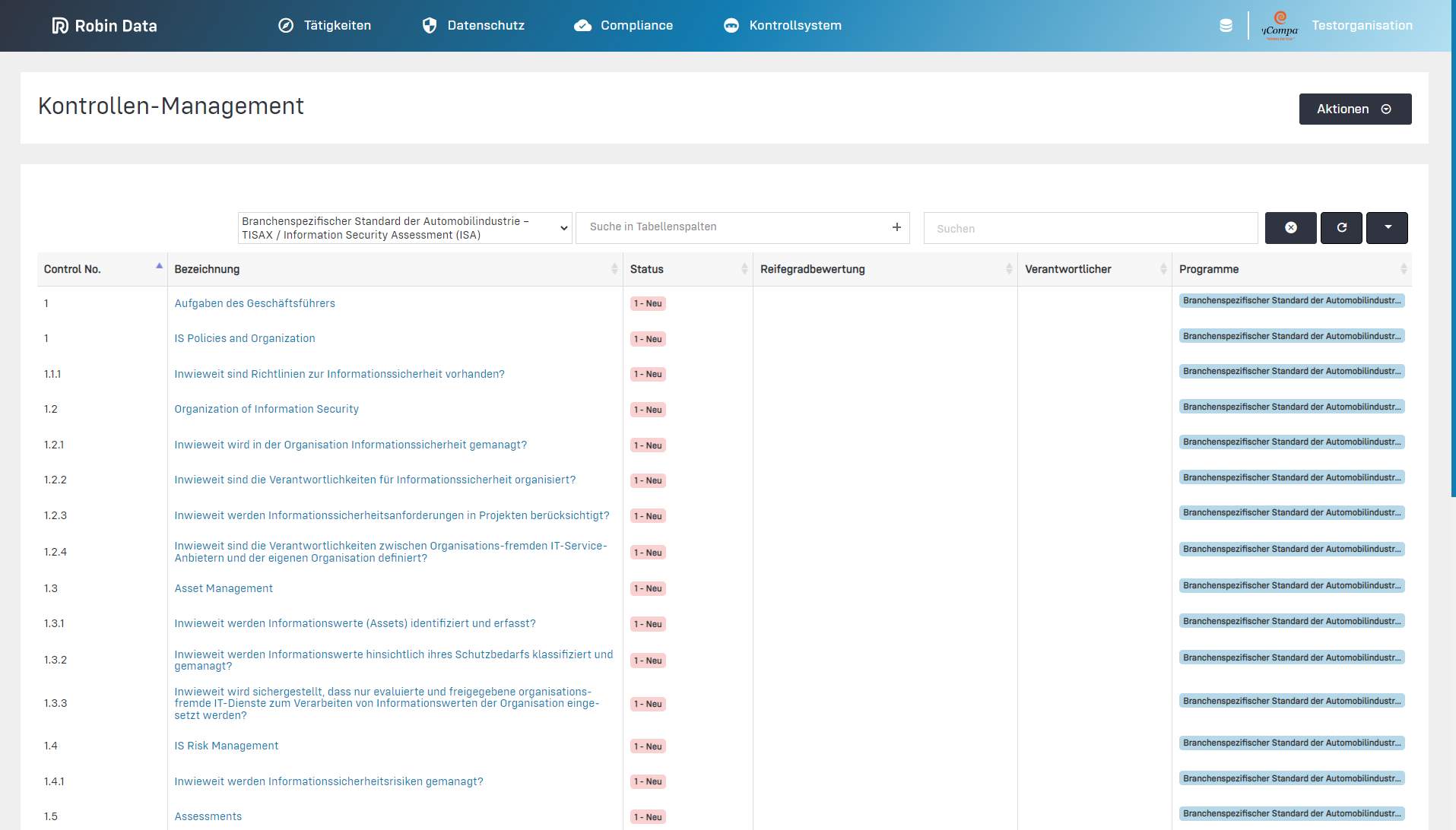Click the '1 - Neu' status badge for Asset Management
Screen dimensions: 1456x830
point(648,588)
